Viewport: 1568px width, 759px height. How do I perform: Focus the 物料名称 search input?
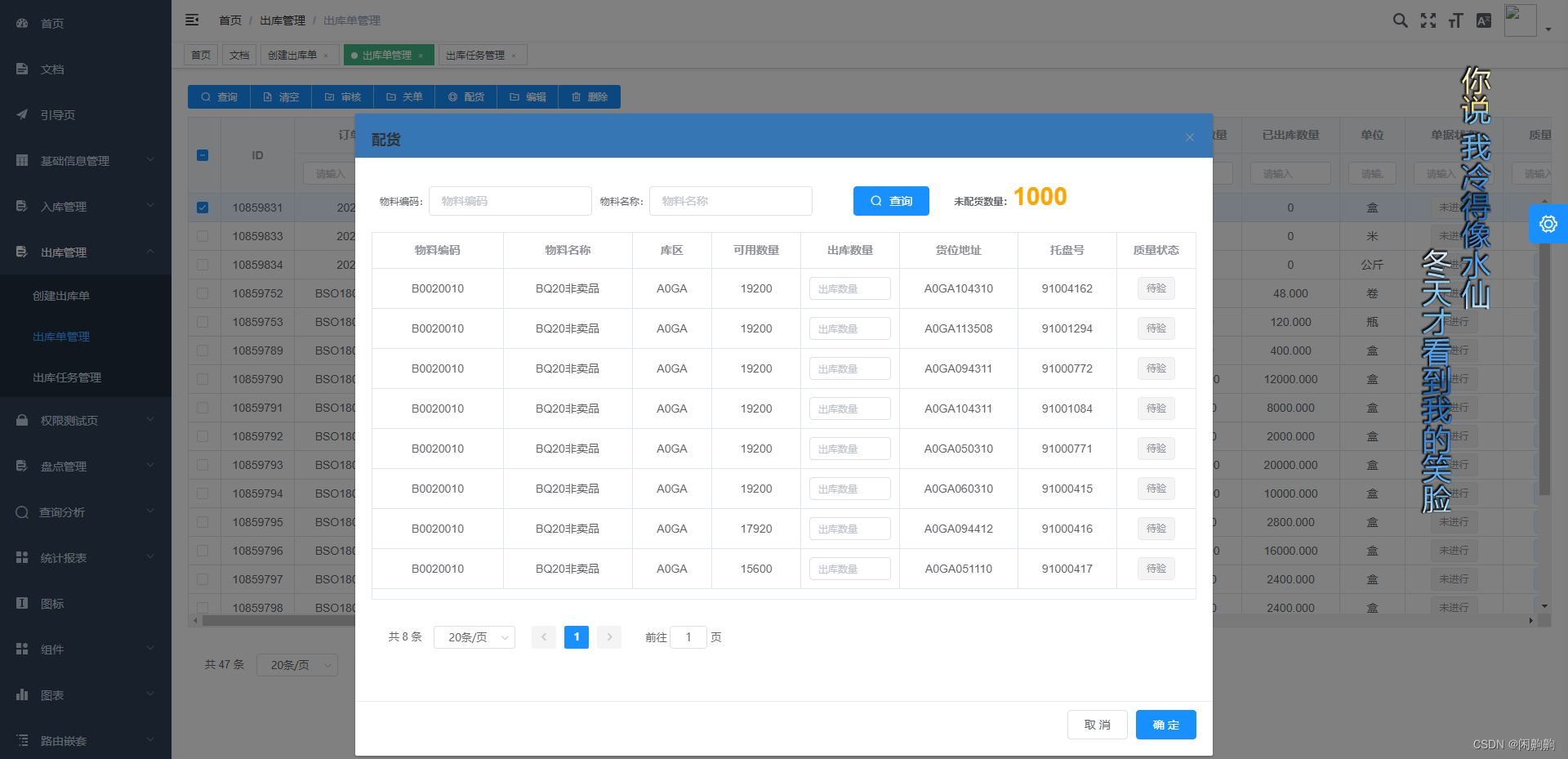(731, 201)
